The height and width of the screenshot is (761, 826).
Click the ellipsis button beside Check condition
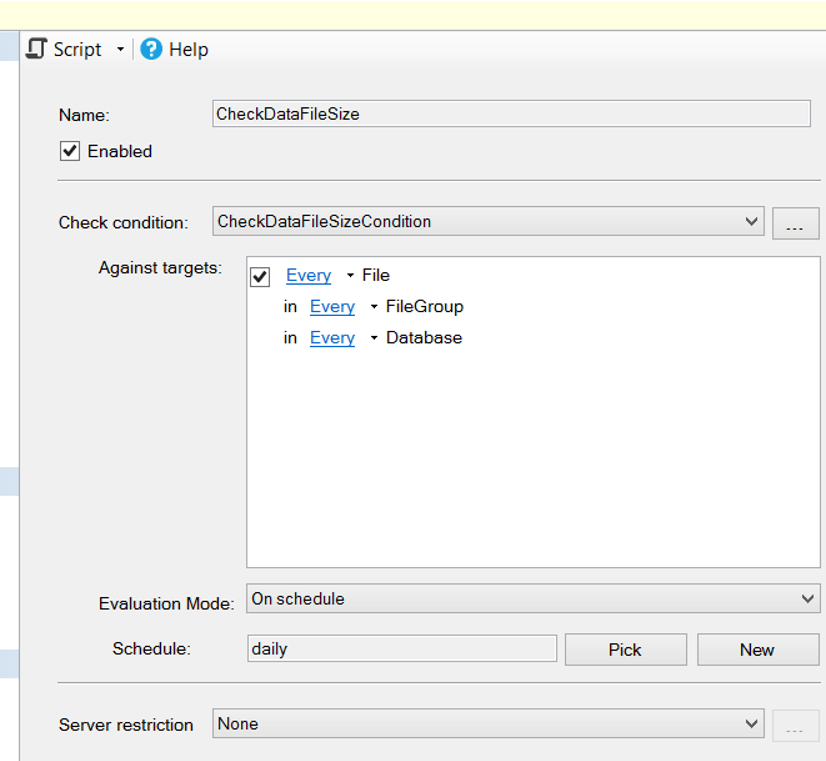coord(795,223)
